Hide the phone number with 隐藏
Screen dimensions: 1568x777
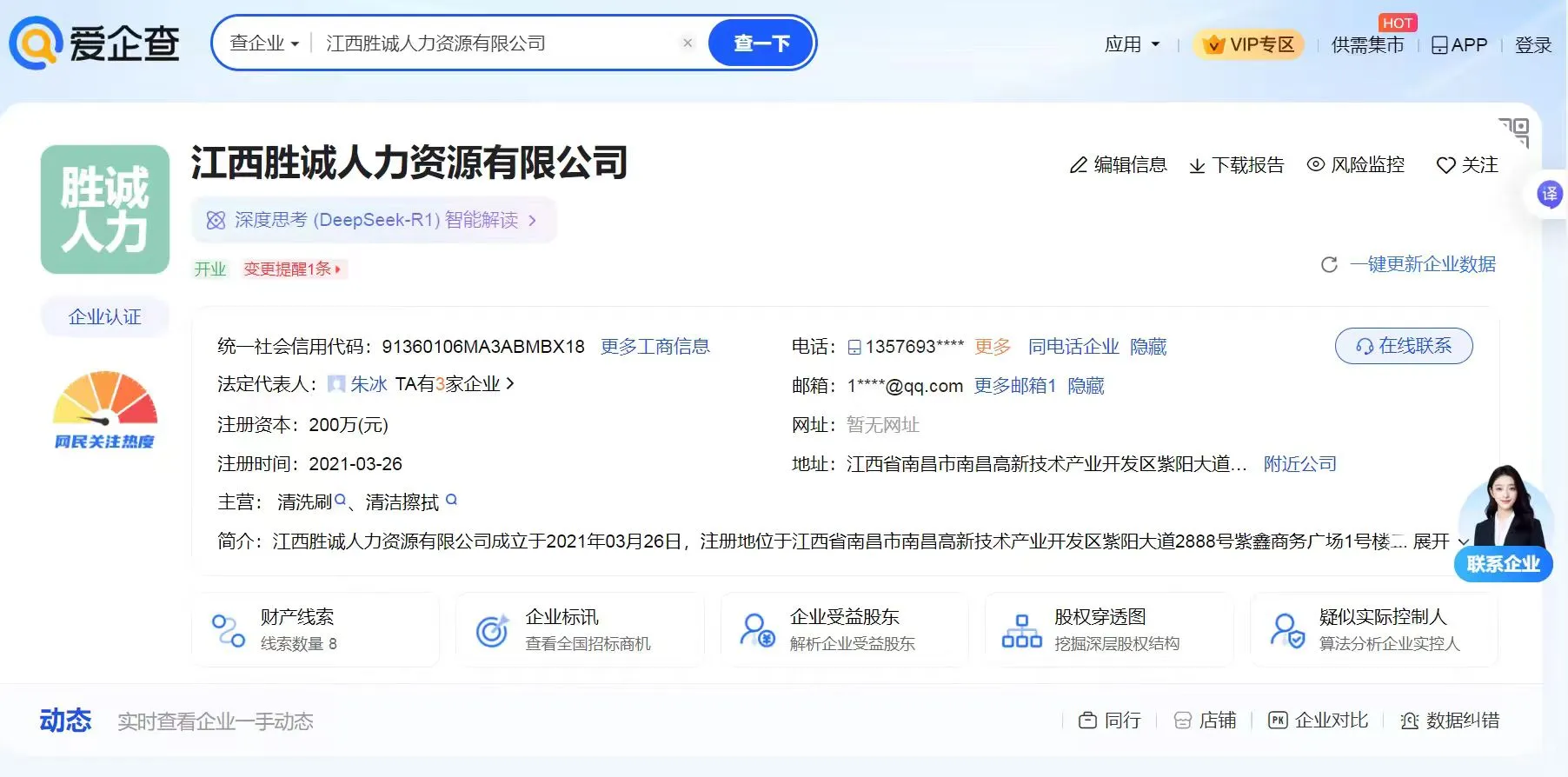pos(1148,347)
